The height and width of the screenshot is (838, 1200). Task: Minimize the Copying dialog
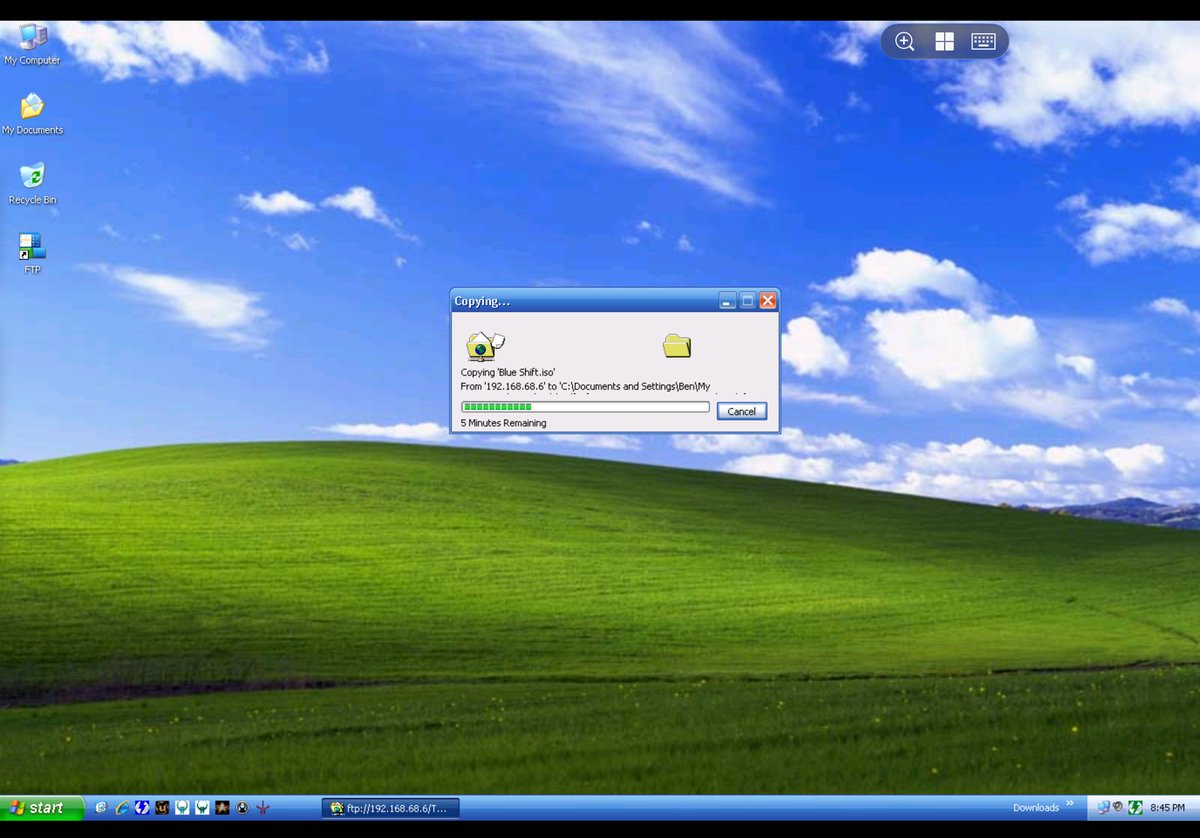[x=728, y=300]
